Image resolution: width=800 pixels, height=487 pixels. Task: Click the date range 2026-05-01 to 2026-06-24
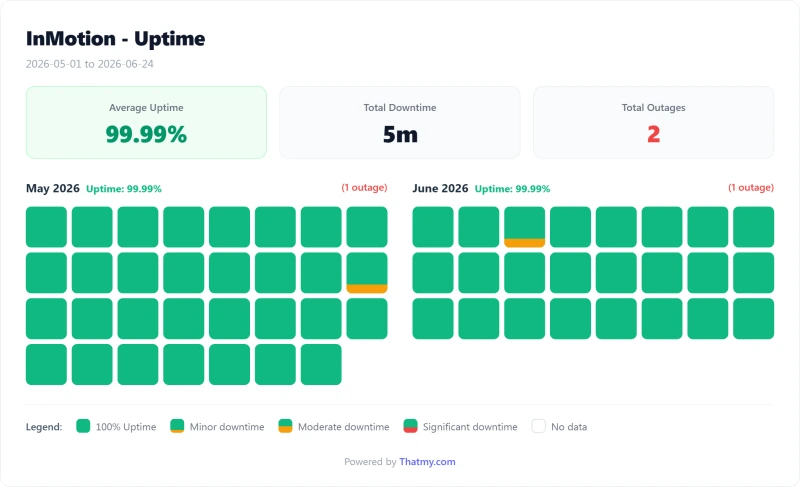point(90,64)
